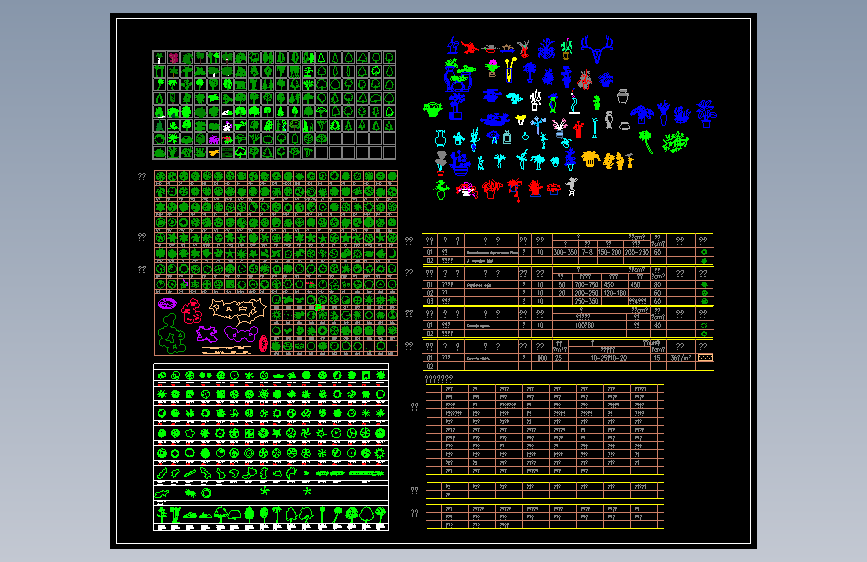Select the red rock outline shape
This screenshot has height=562, width=867.
[x=191, y=311]
